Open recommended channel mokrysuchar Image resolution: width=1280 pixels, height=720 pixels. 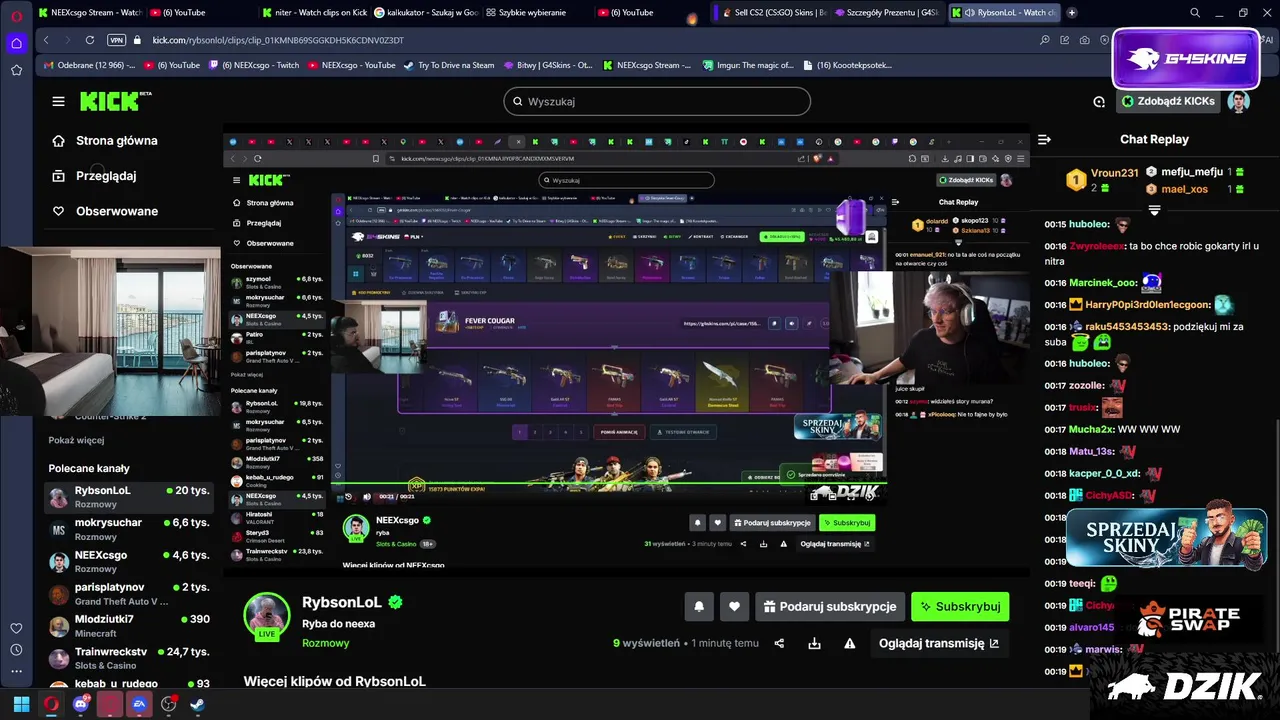click(129, 529)
